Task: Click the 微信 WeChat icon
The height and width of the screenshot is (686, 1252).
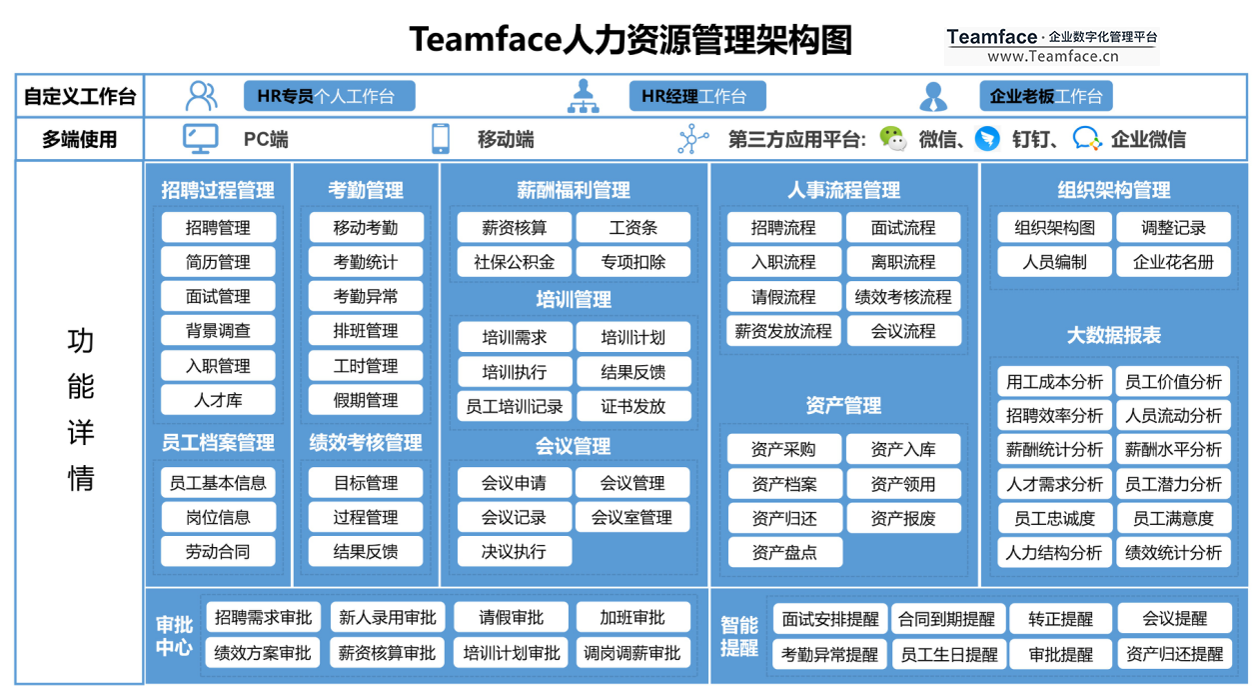Action: pos(893,138)
